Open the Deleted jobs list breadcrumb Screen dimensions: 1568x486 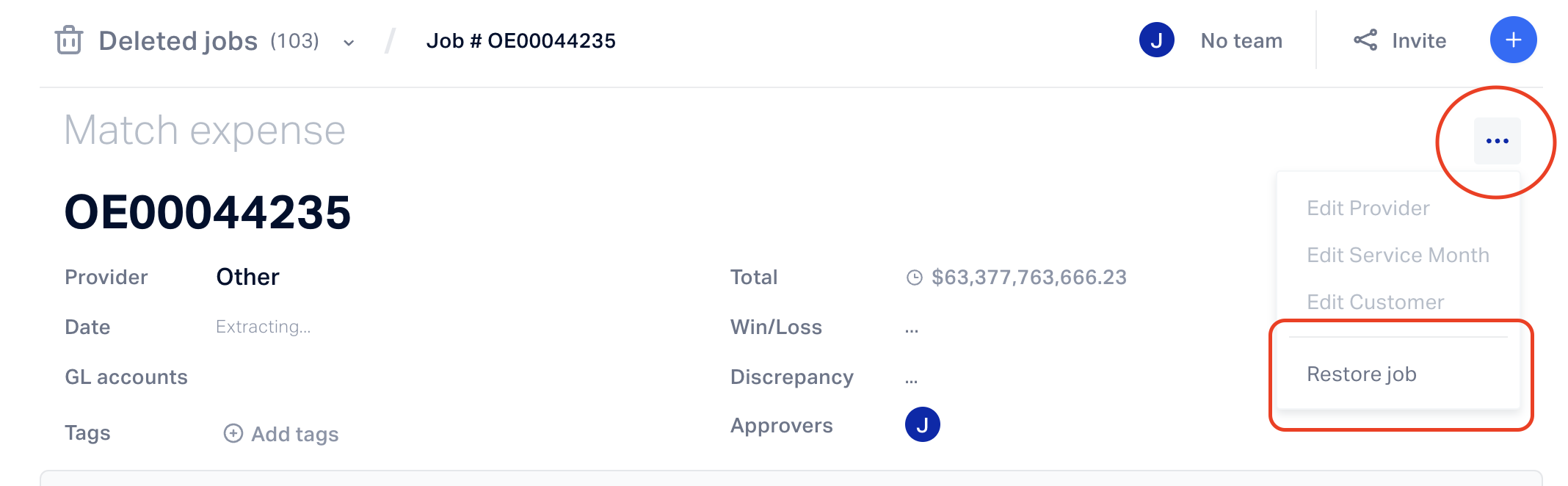[178, 41]
